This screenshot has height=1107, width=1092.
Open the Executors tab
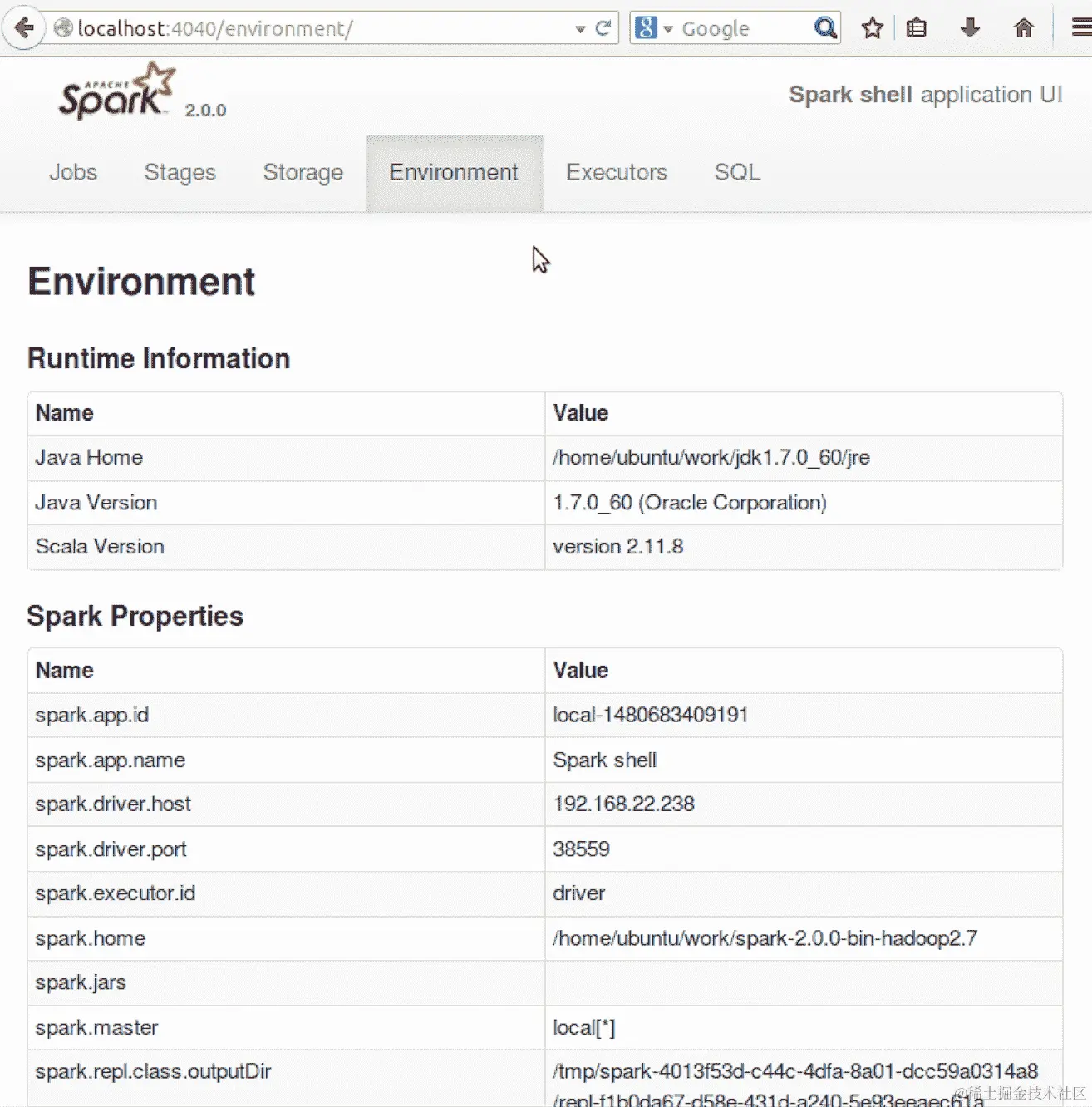point(617,172)
